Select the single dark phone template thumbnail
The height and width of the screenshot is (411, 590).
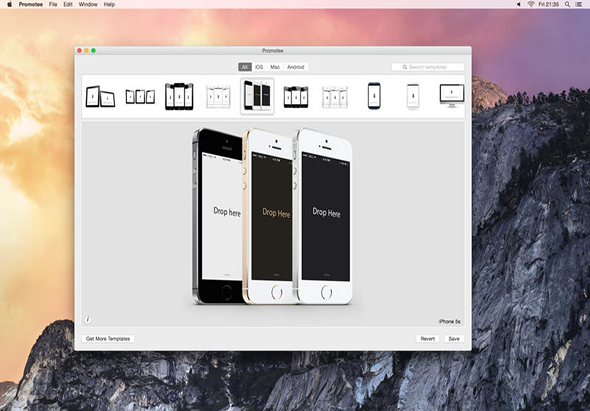click(x=374, y=96)
